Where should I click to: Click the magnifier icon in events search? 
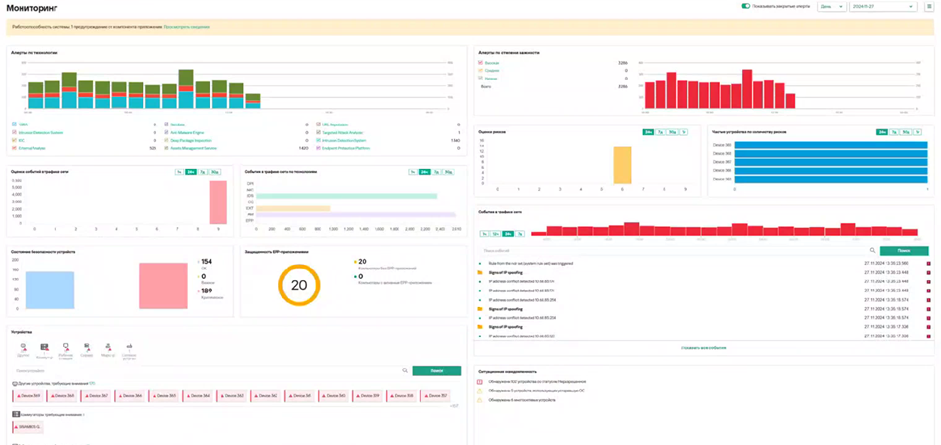click(873, 251)
